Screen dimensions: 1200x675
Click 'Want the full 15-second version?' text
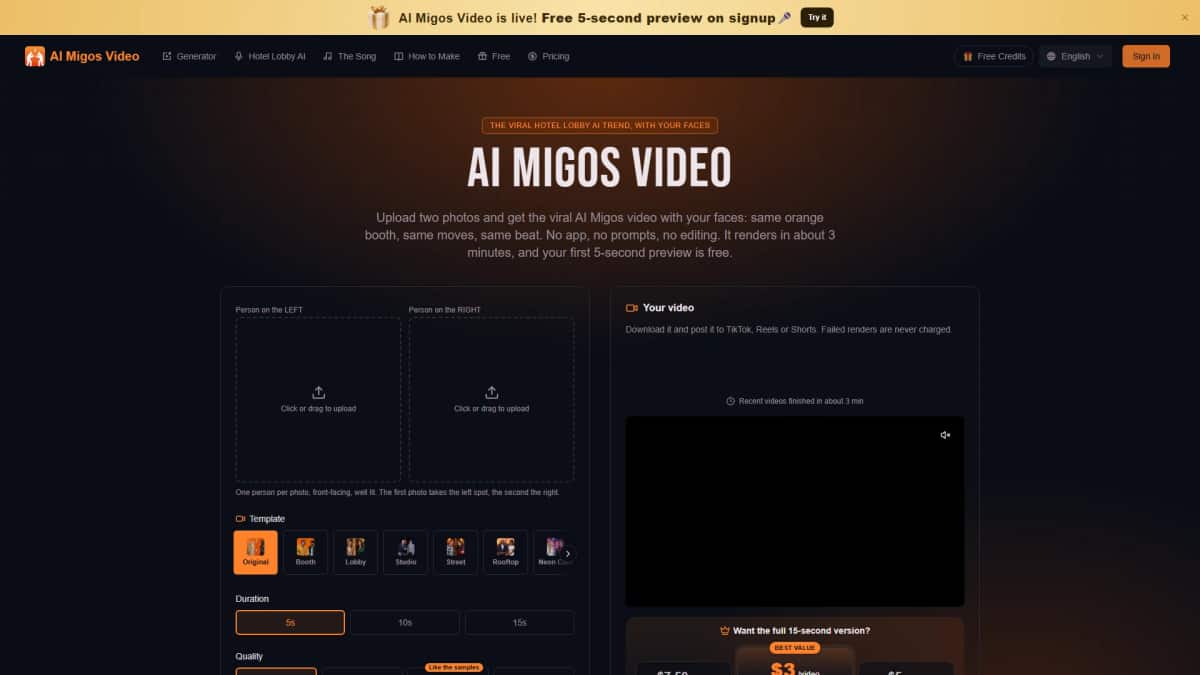pos(801,631)
